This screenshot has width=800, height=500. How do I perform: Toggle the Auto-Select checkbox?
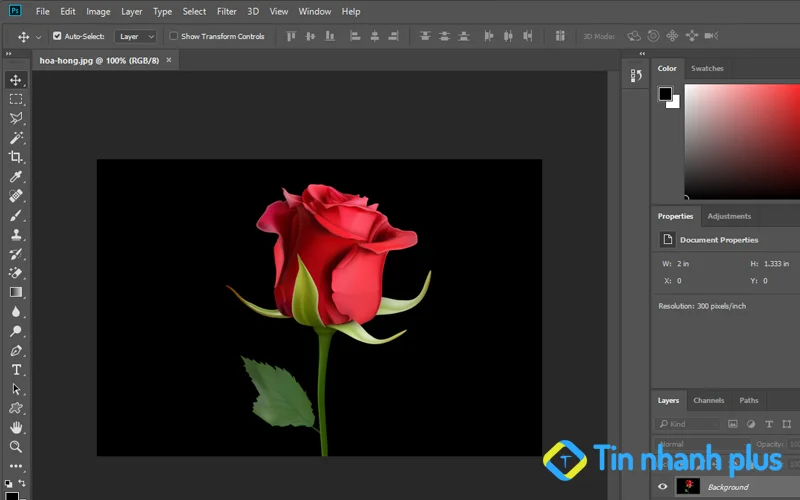(x=57, y=36)
